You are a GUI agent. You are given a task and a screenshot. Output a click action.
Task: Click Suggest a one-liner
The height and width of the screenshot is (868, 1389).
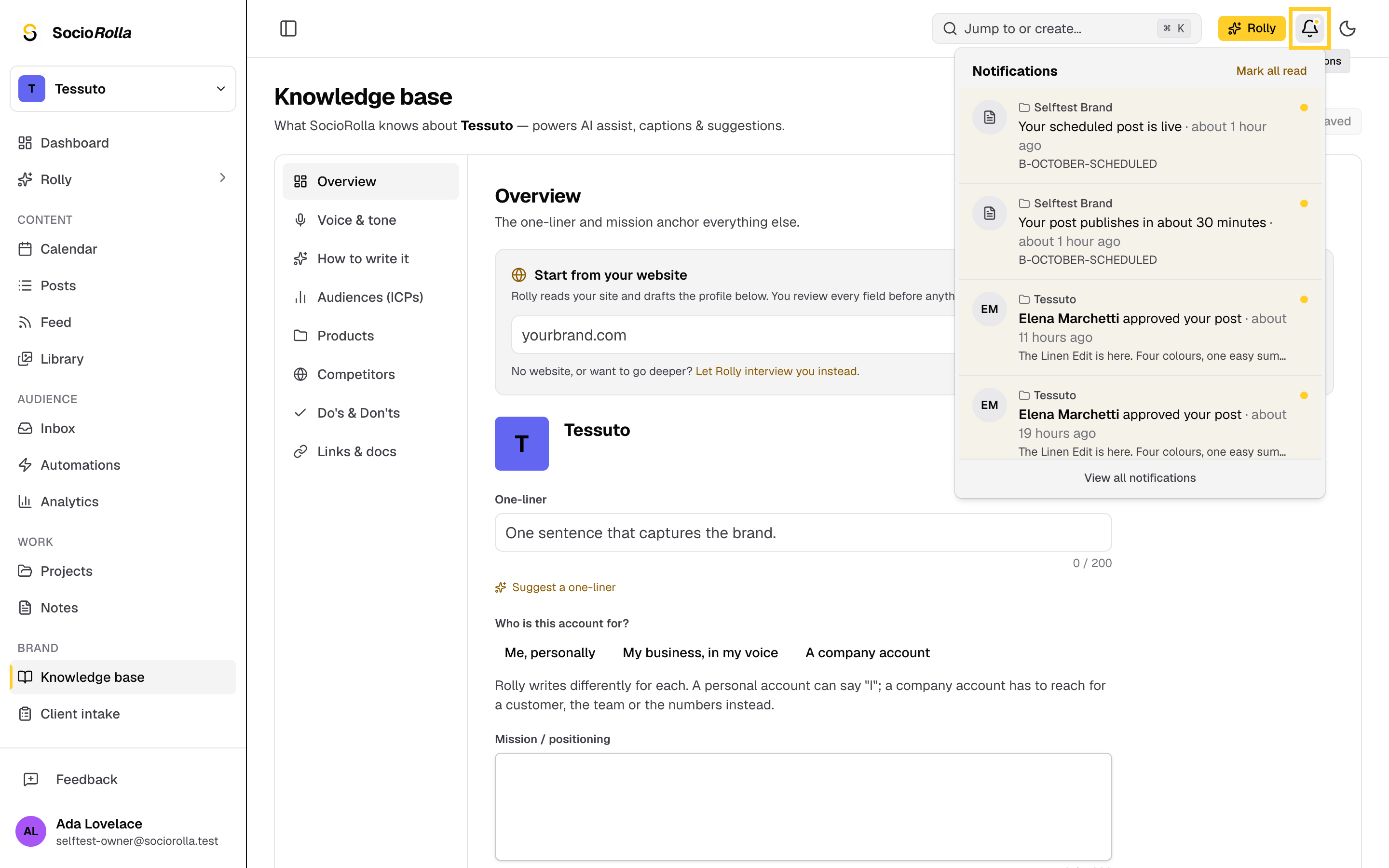(556, 587)
